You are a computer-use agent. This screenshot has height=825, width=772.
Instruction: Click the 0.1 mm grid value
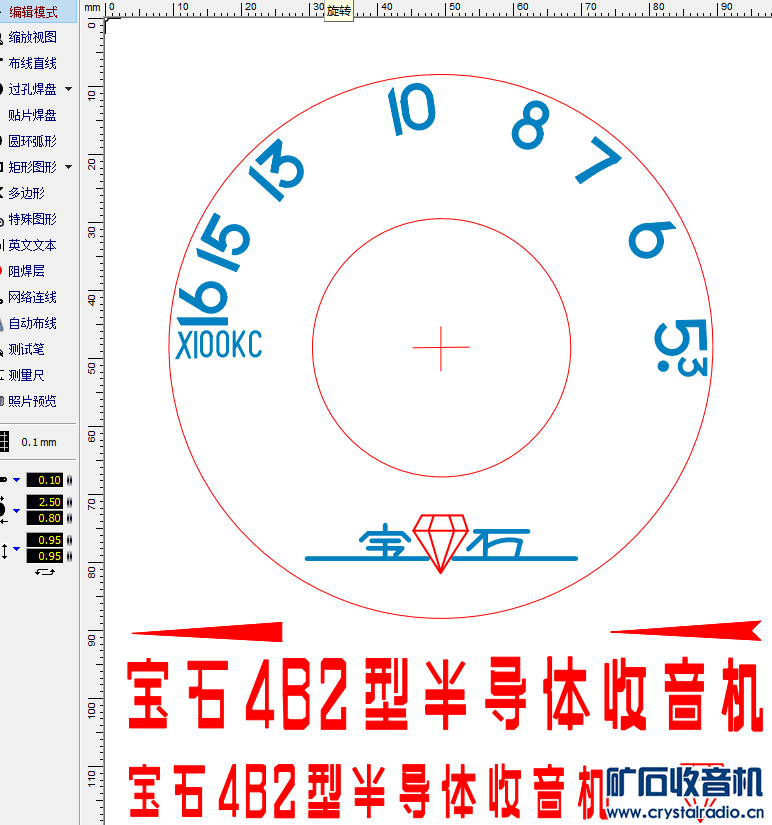[39, 442]
